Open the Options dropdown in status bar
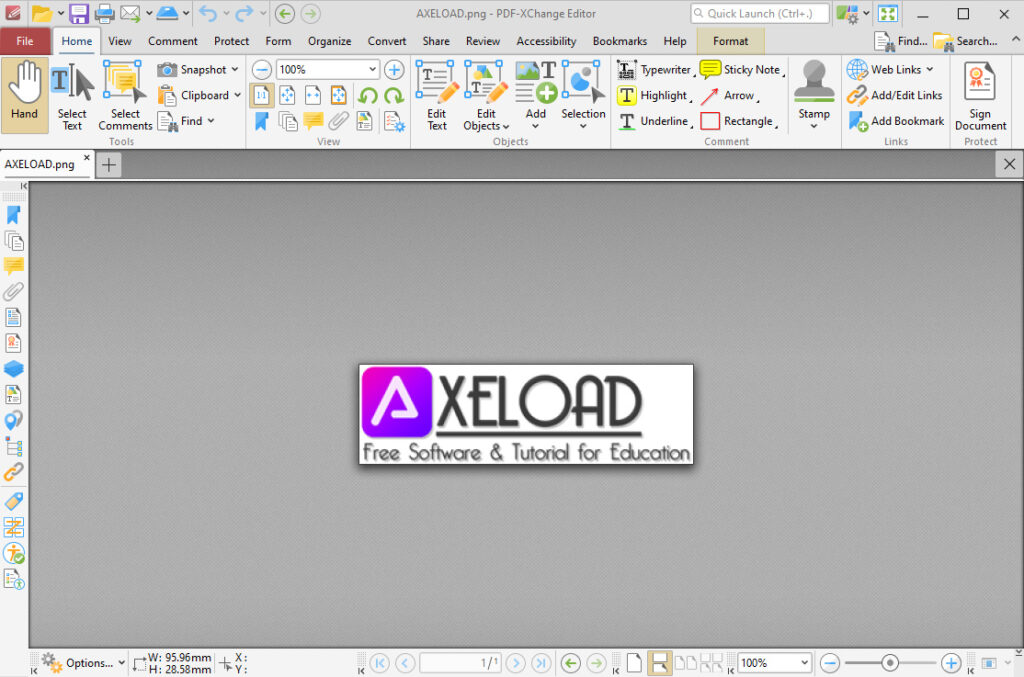 (82, 663)
